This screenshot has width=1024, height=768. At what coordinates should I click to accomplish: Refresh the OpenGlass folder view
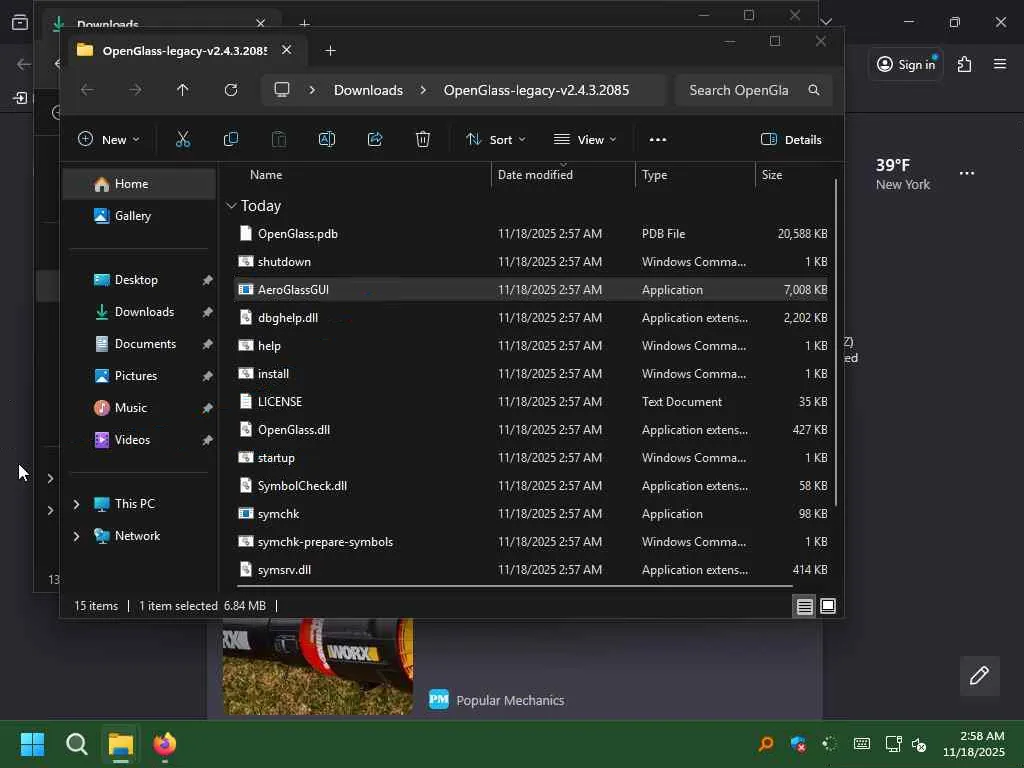click(231, 90)
